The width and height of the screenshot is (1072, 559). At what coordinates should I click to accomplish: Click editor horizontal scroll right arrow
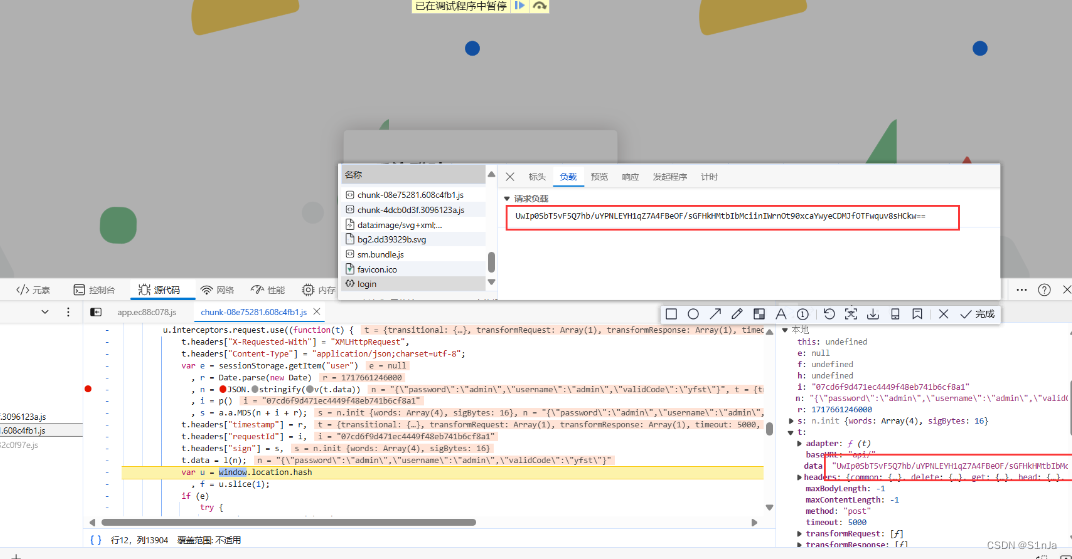click(754, 523)
